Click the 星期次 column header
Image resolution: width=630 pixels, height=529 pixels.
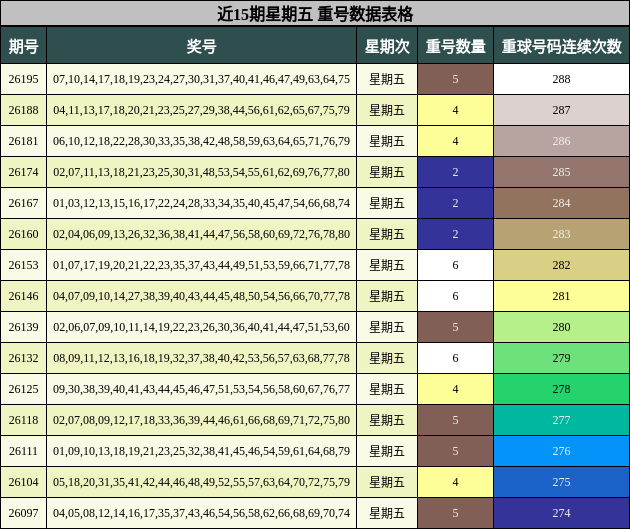387,46
